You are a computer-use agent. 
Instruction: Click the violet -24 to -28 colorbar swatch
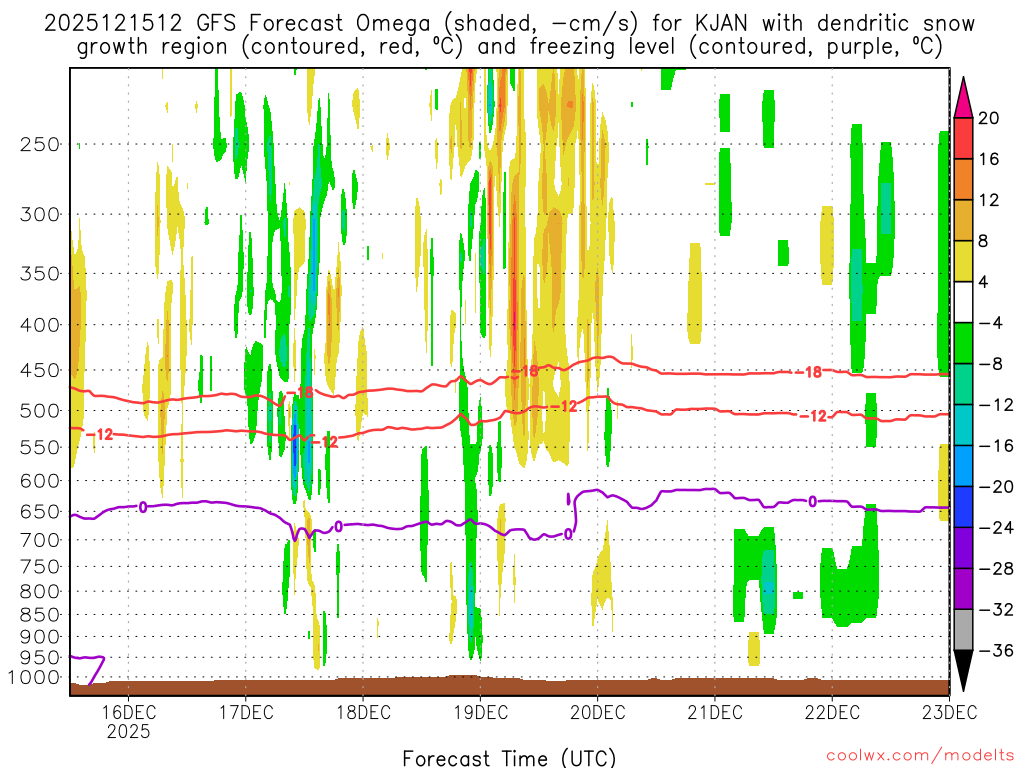click(x=963, y=548)
